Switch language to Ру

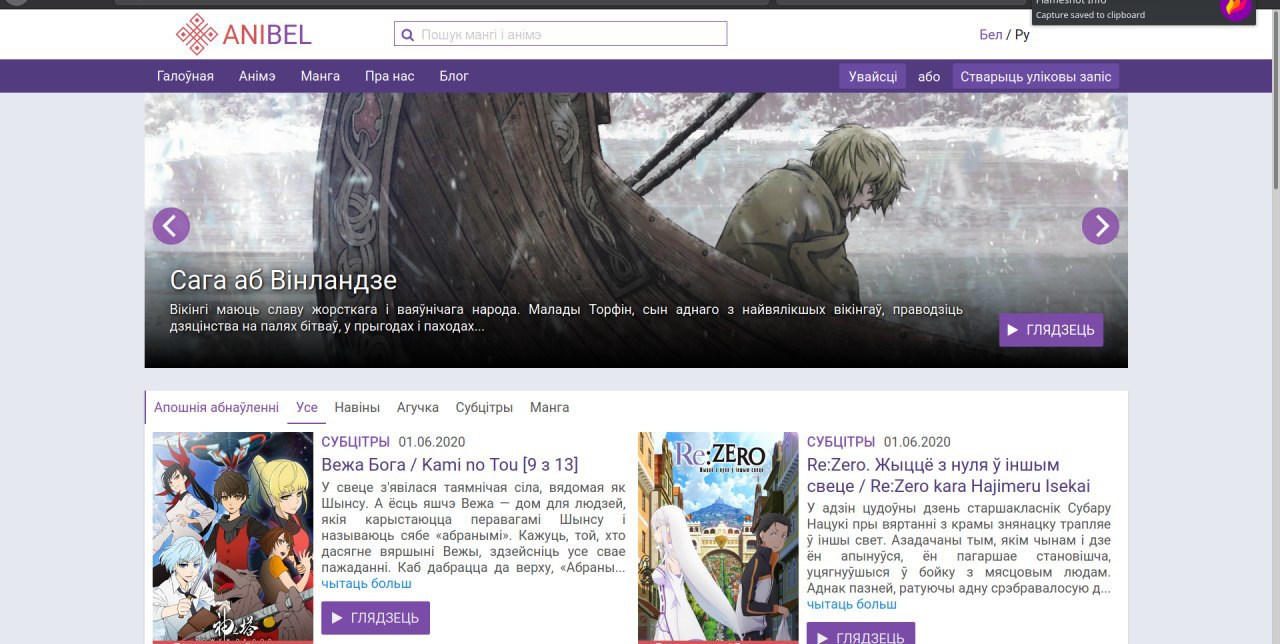point(1022,34)
